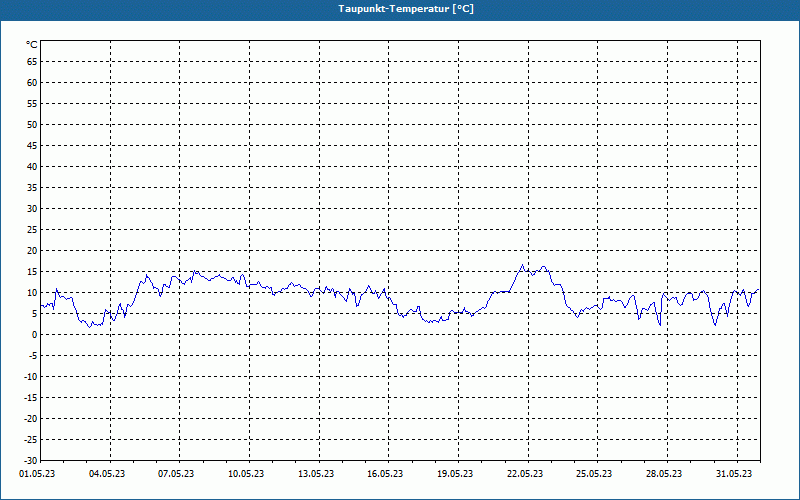Screen dimensions: 800x500
Task: Click the 40 value on temperature axis
Action: 32,167
